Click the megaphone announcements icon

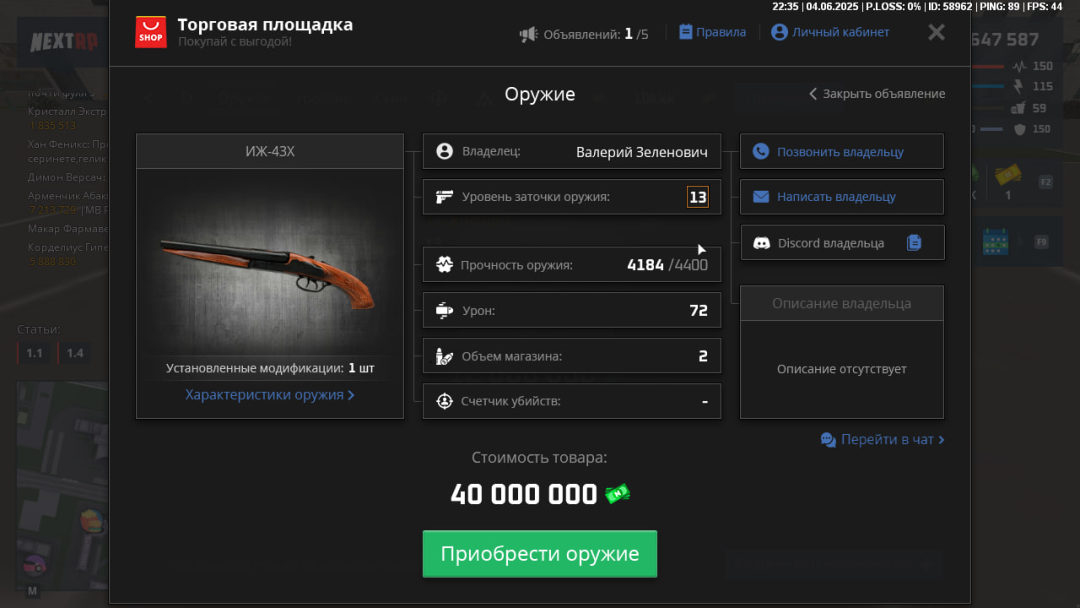[528, 34]
